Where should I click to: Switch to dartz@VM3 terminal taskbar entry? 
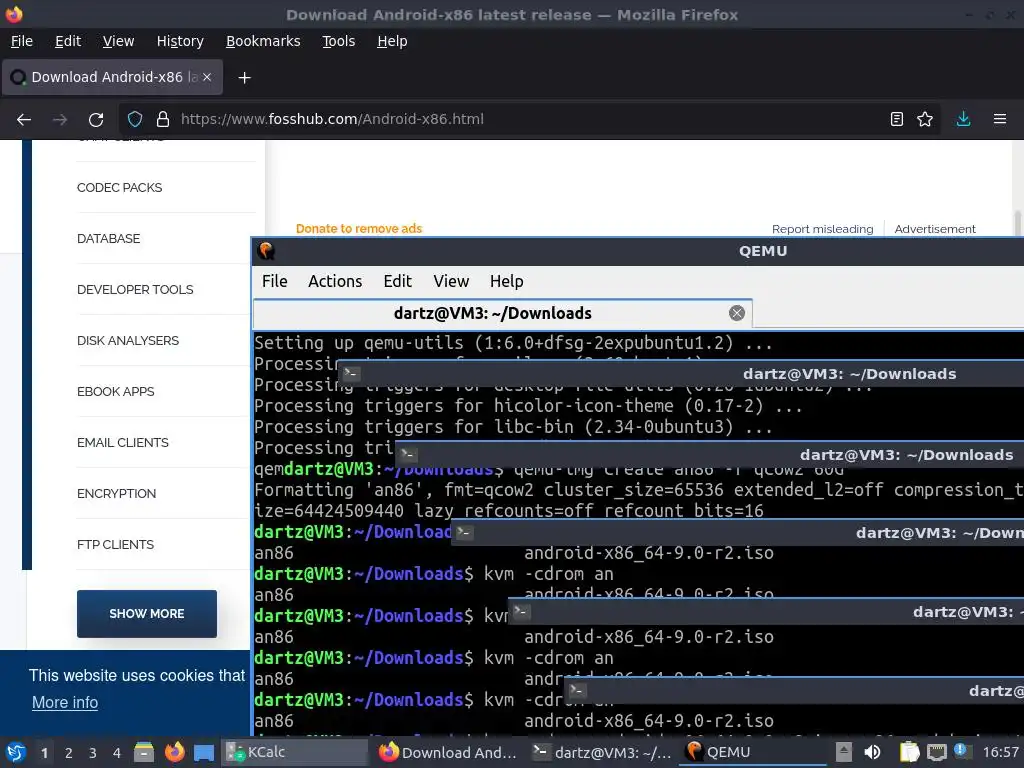tap(600, 752)
